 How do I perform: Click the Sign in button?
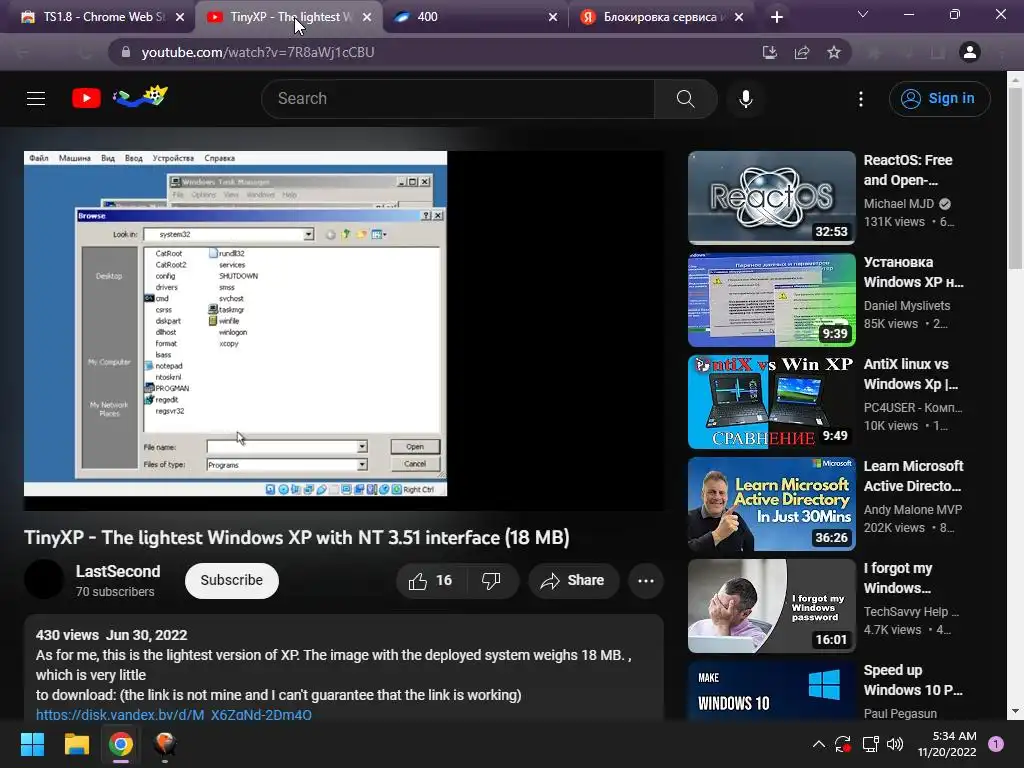pyautogui.click(x=939, y=99)
